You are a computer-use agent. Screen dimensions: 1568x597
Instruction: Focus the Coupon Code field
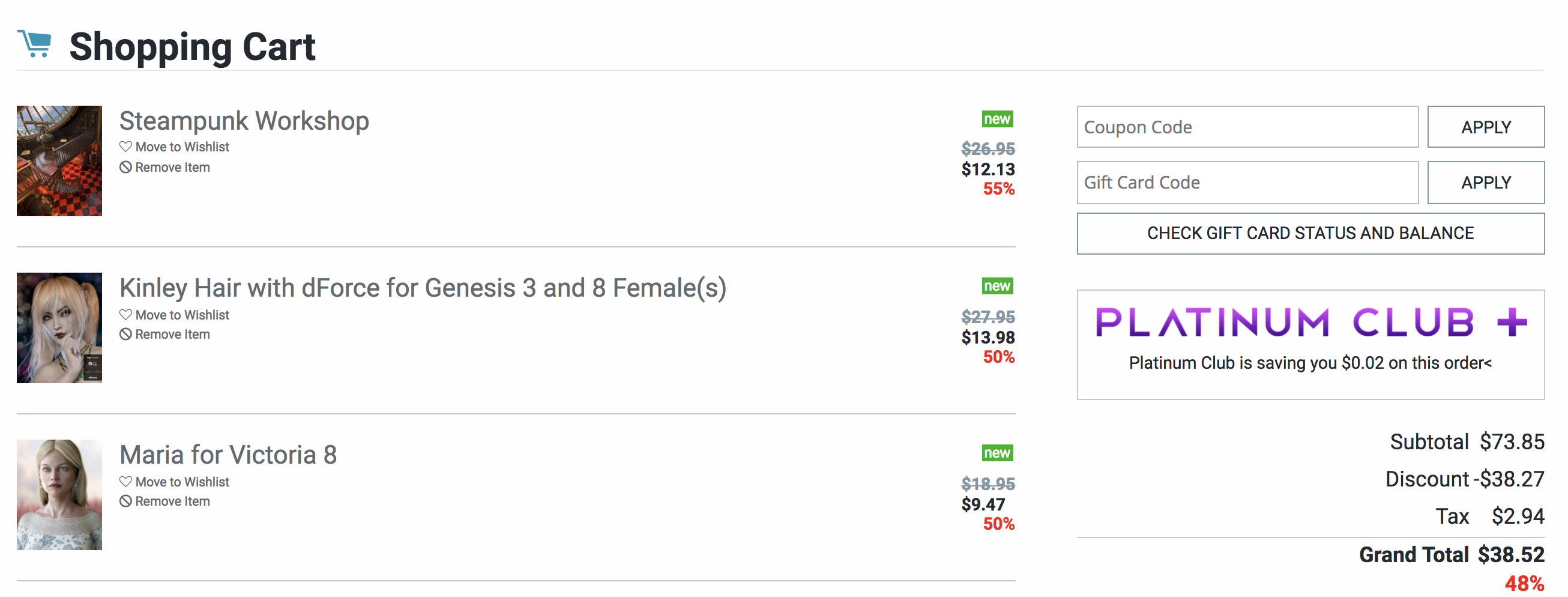(x=1247, y=127)
